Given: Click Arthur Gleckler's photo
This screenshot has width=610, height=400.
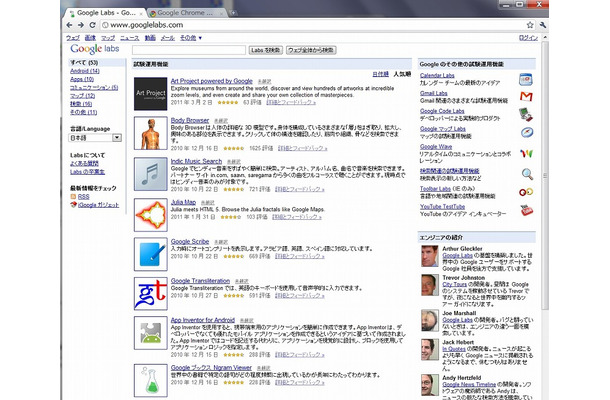Looking at the screenshot, I should (x=429, y=256).
